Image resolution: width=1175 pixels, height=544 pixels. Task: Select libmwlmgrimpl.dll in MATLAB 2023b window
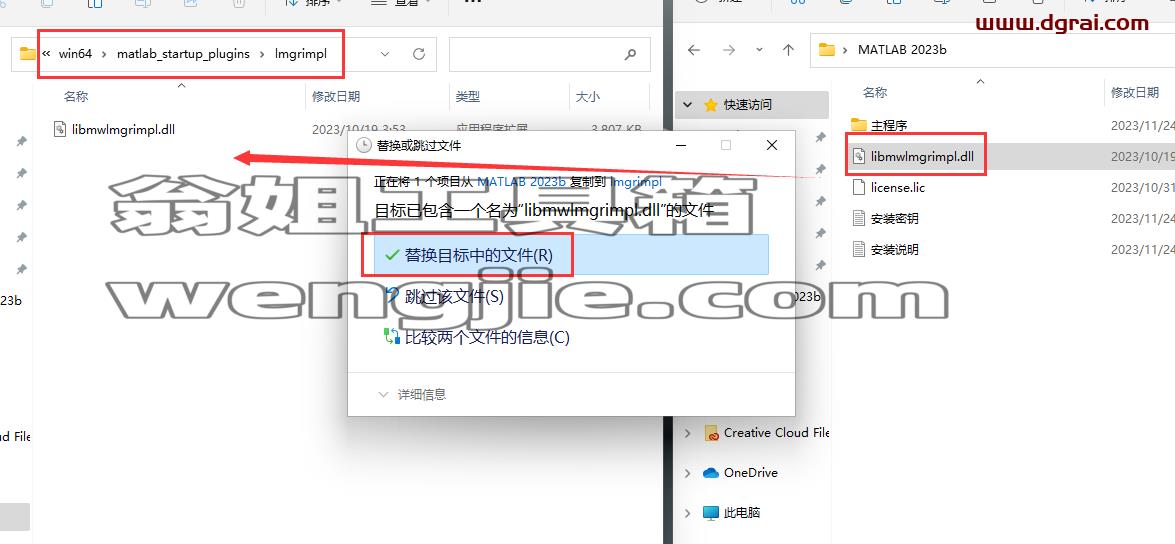click(x=922, y=157)
